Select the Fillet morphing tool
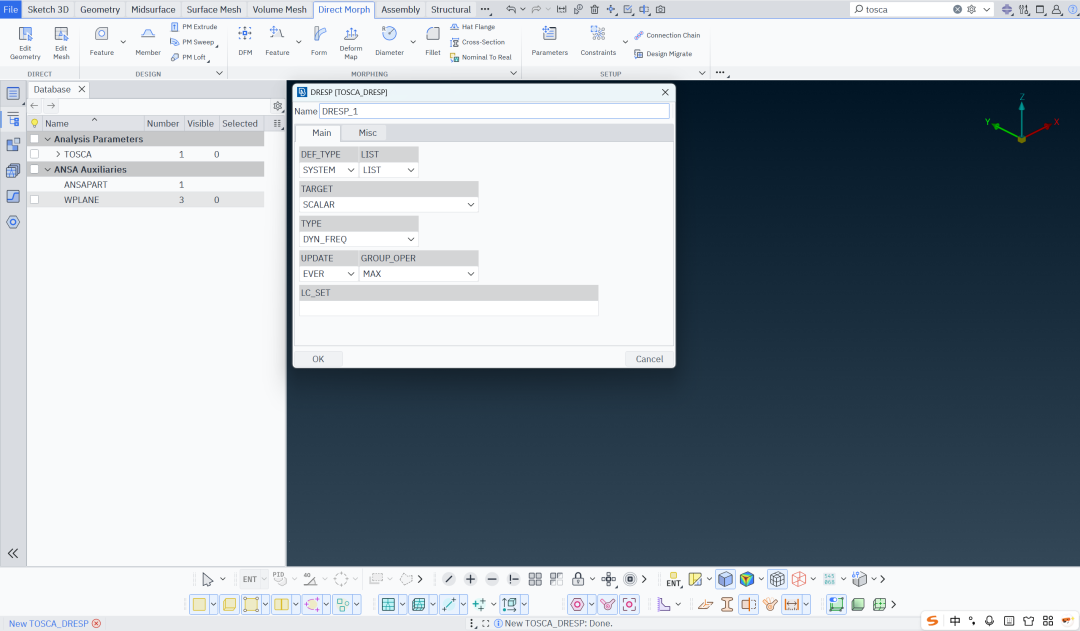 (433, 43)
